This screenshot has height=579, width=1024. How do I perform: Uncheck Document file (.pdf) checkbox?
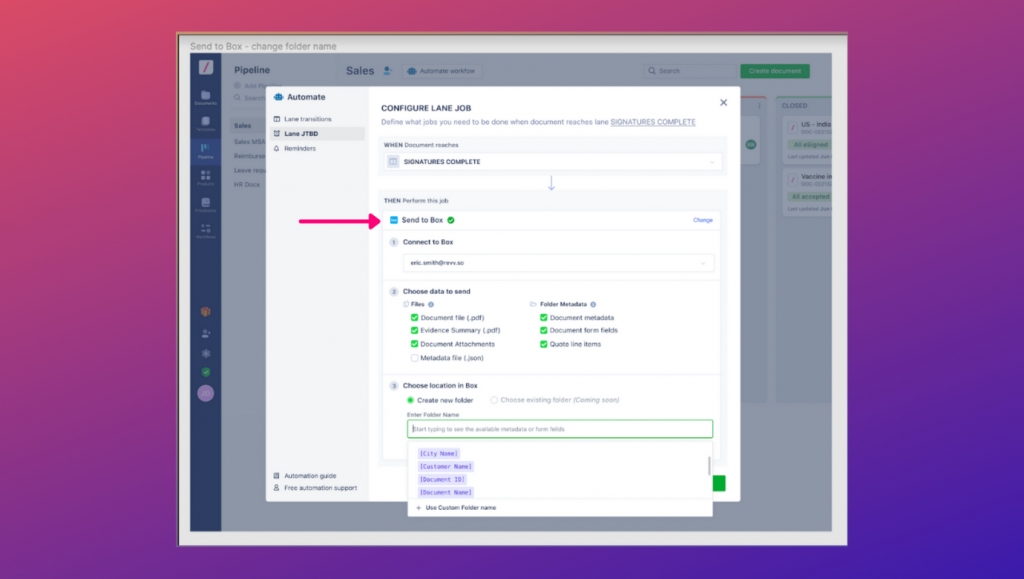[414, 317]
